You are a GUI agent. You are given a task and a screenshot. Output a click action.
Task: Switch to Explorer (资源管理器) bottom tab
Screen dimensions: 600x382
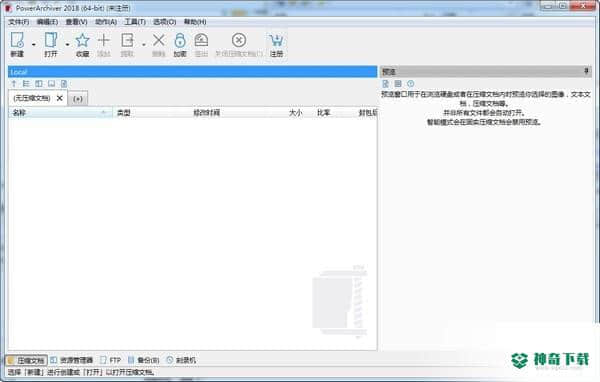(72, 360)
